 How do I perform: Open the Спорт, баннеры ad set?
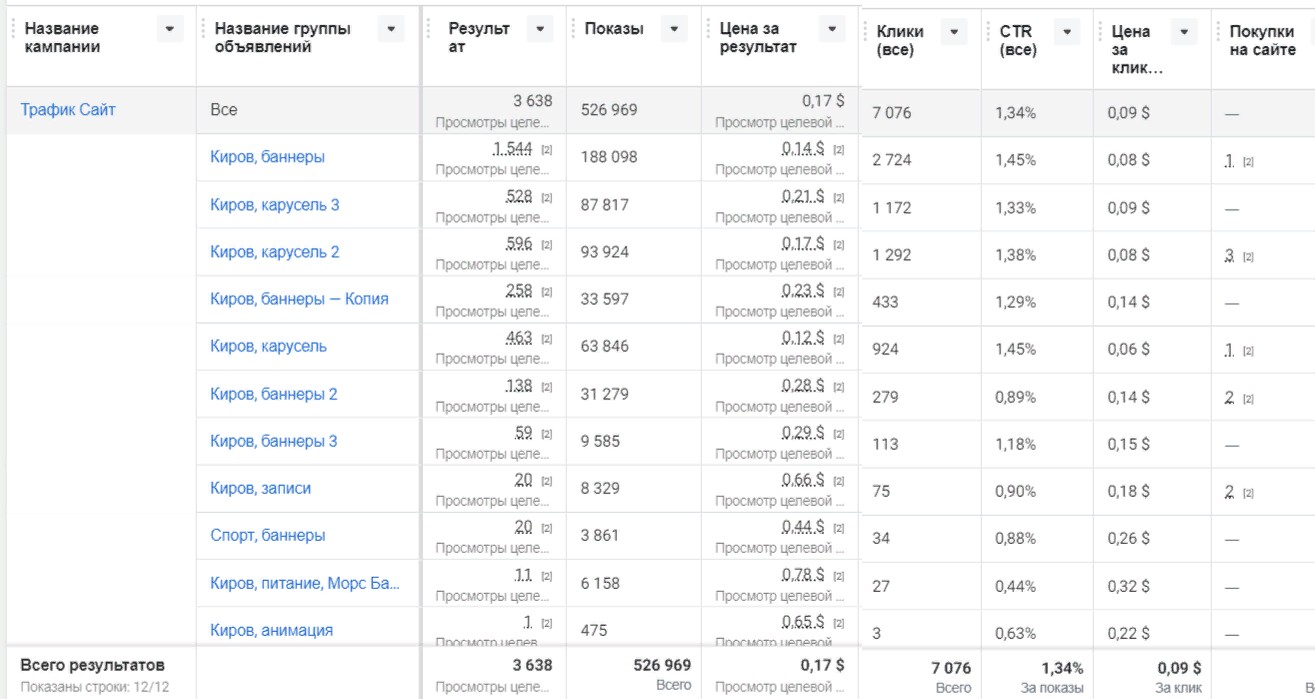[267, 536]
